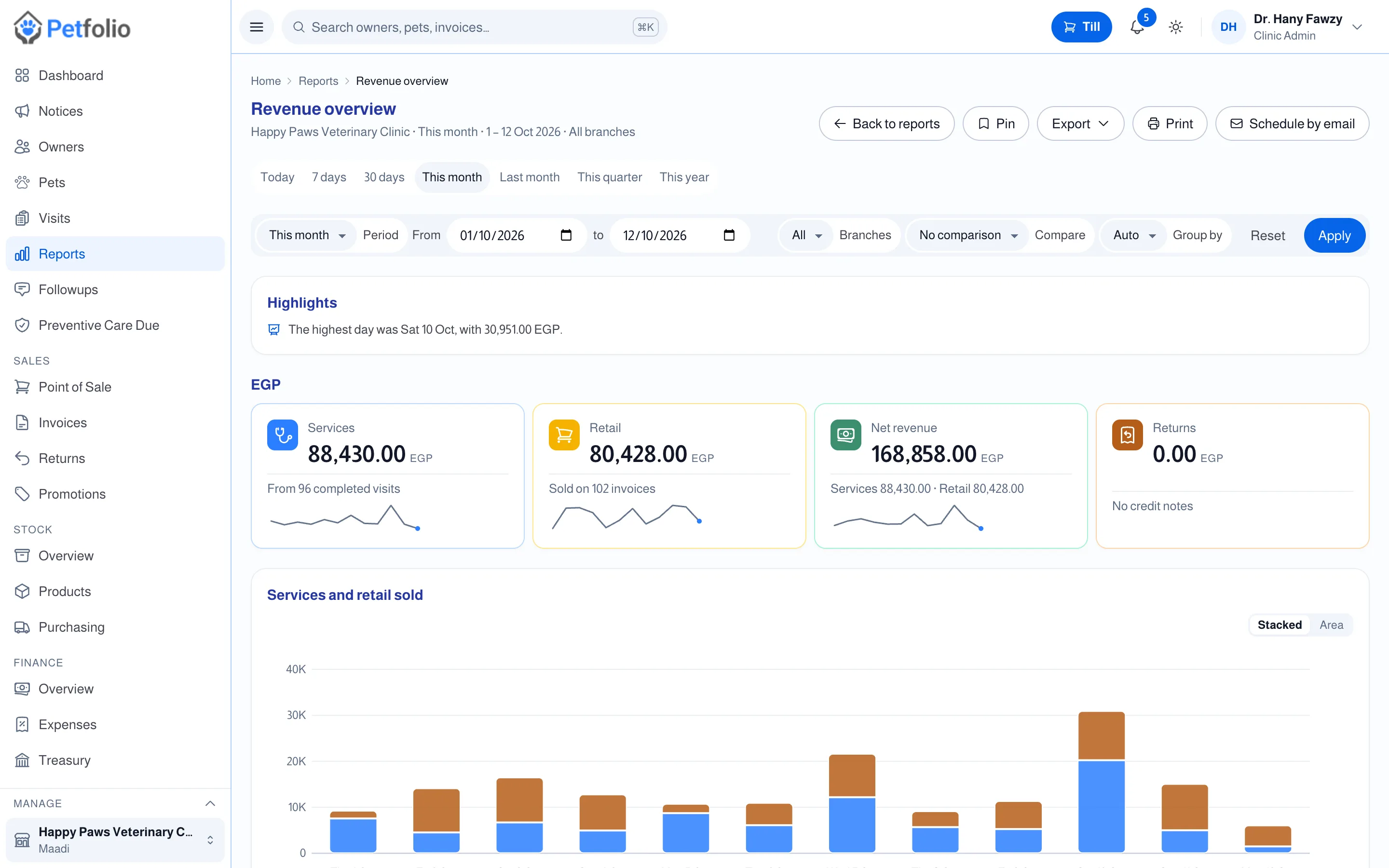Image resolution: width=1389 pixels, height=868 pixels.
Task: Click the Net revenue cash icon
Action: pyautogui.click(x=846, y=435)
